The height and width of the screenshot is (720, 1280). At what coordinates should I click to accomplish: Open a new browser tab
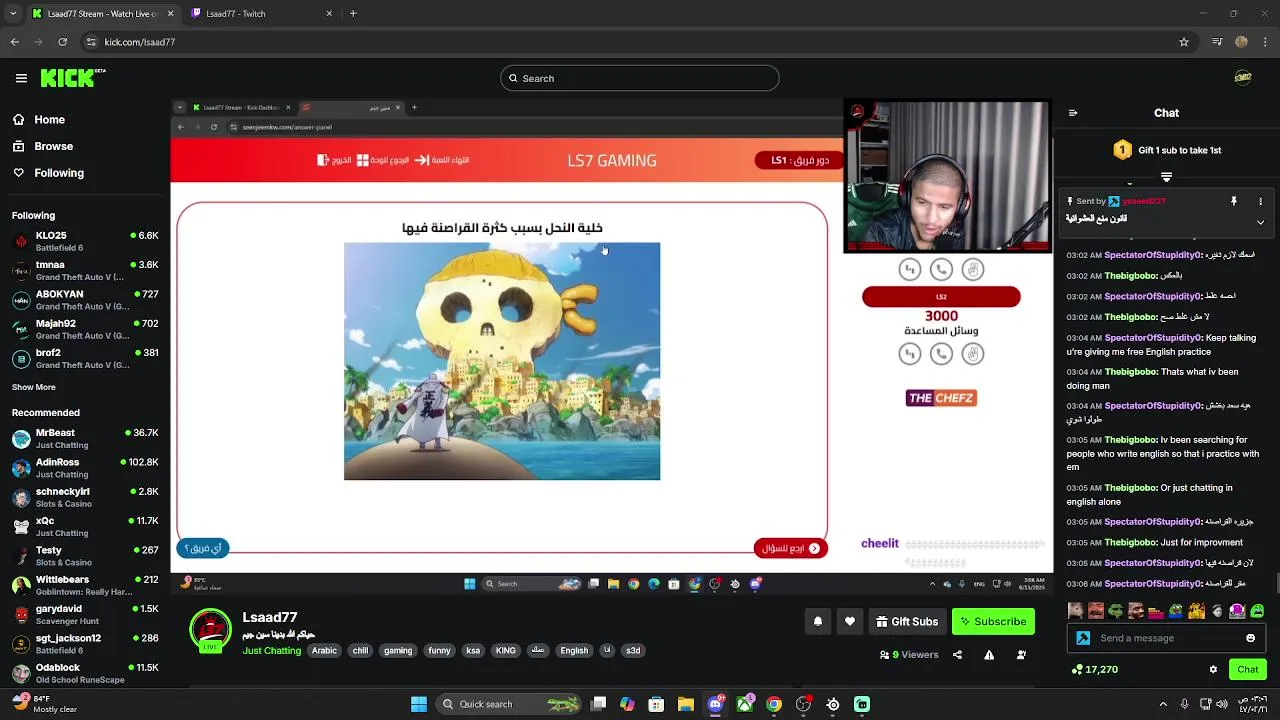(x=353, y=14)
